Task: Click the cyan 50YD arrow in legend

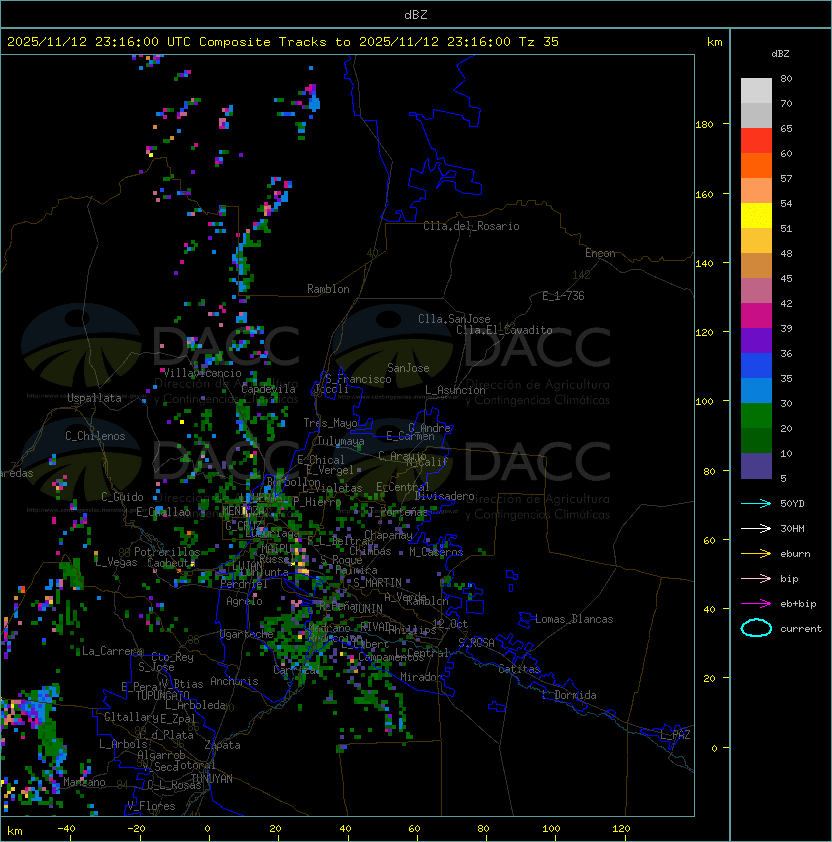Action: (756, 504)
